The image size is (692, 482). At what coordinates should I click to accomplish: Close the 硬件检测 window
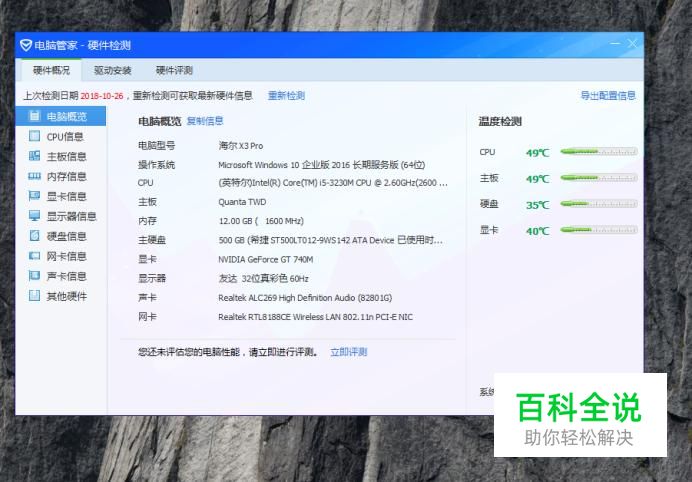632,43
